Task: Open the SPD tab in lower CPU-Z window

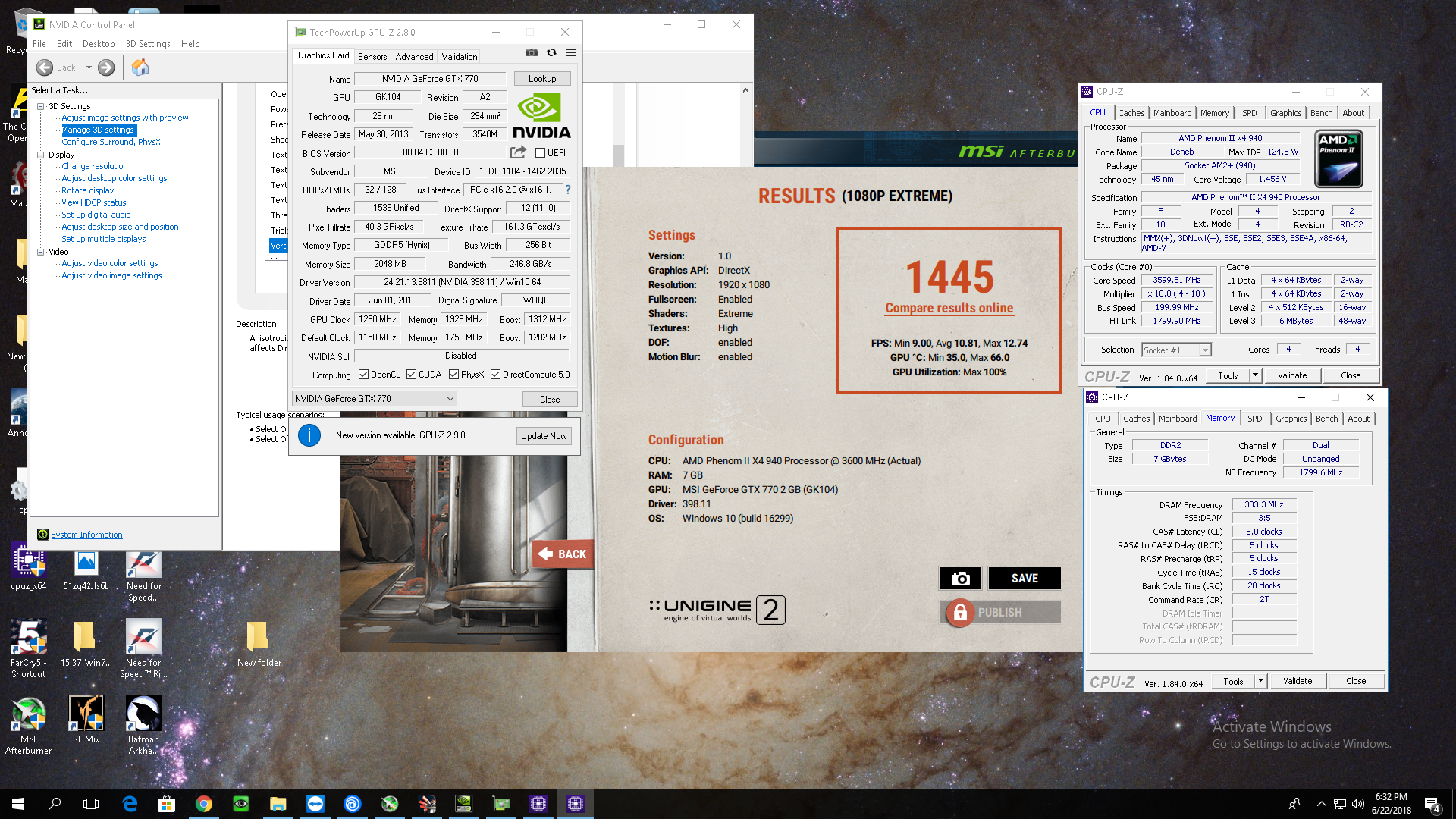Action: [1255, 419]
